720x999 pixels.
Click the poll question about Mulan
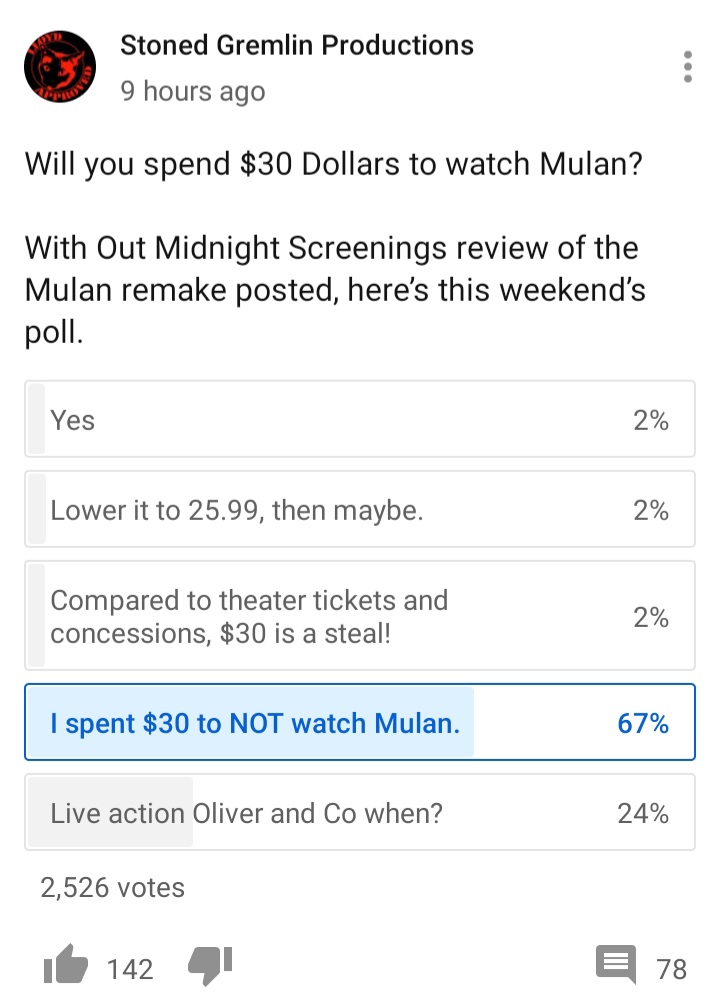pyautogui.click(x=333, y=164)
